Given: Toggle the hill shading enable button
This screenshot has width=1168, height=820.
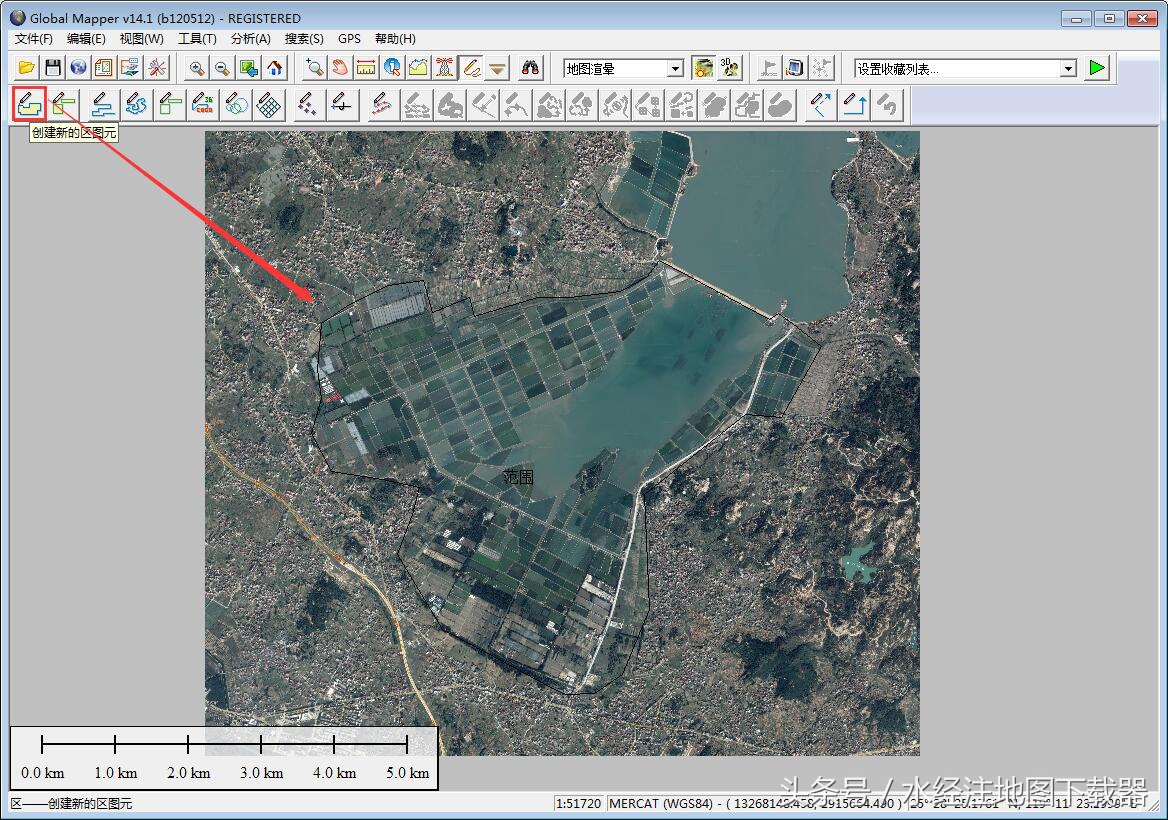Looking at the screenshot, I should coord(704,68).
